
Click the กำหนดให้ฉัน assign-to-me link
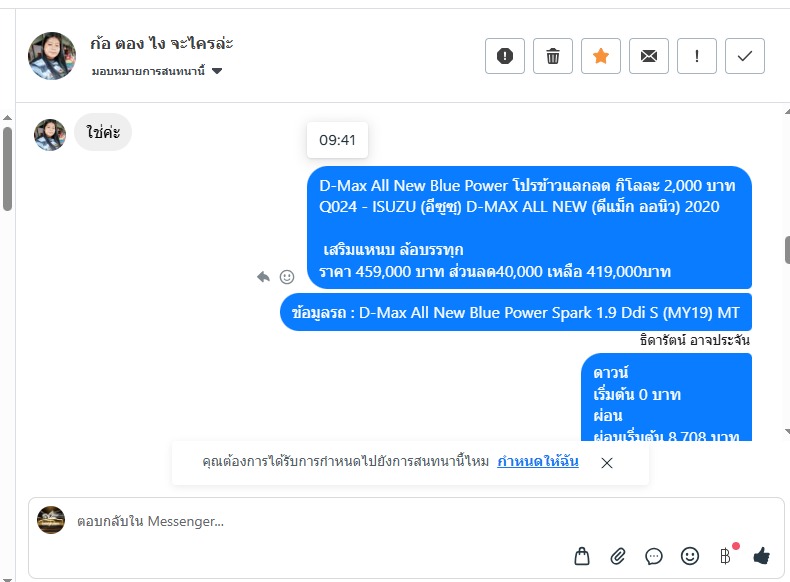[x=538, y=461]
